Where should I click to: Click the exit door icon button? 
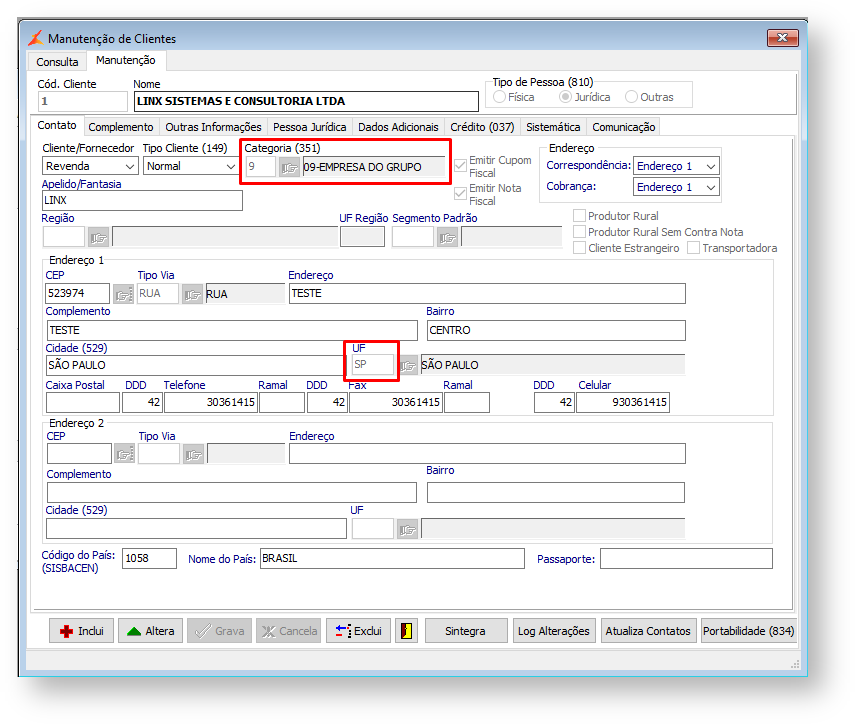(405, 631)
